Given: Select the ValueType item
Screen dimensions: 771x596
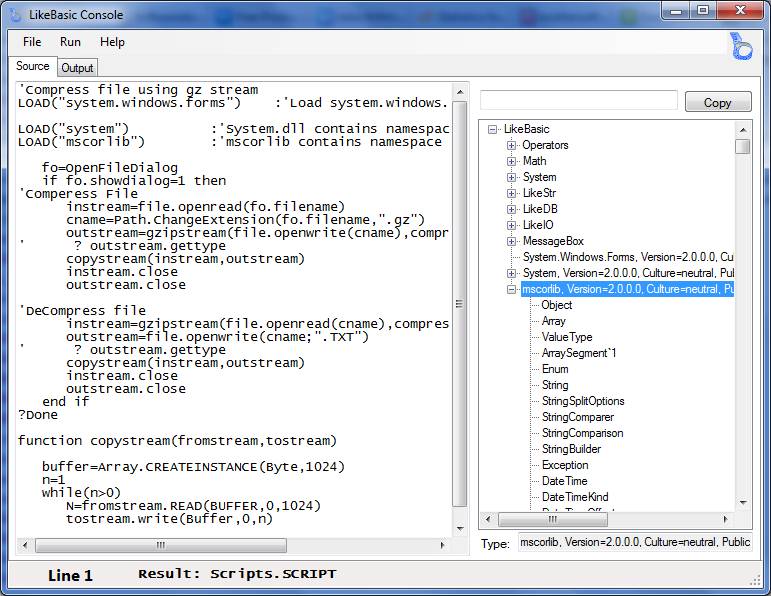Looking at the screenshot, I should (567, 337).
